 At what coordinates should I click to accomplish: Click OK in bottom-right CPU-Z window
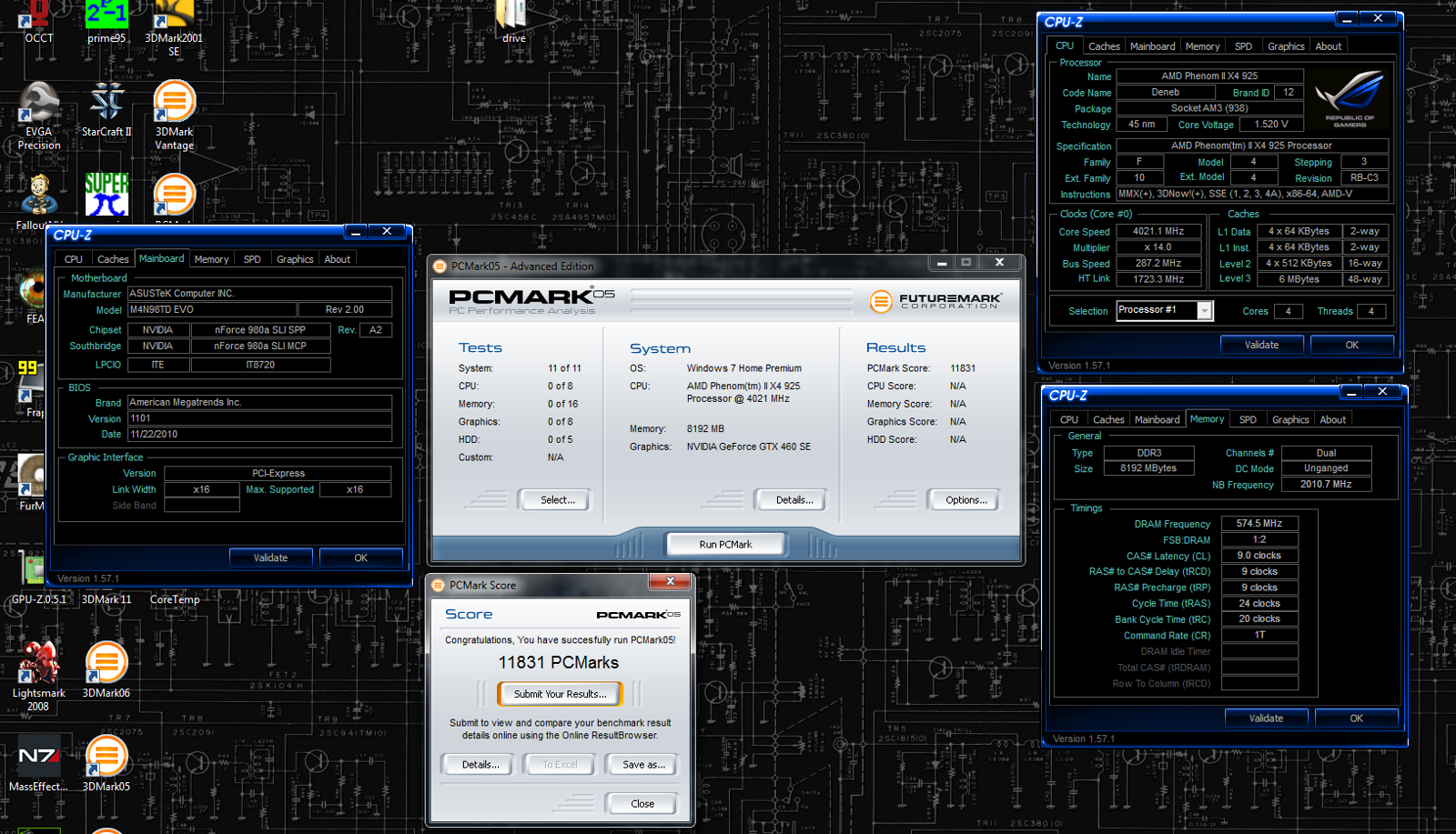pos(1357,718)
